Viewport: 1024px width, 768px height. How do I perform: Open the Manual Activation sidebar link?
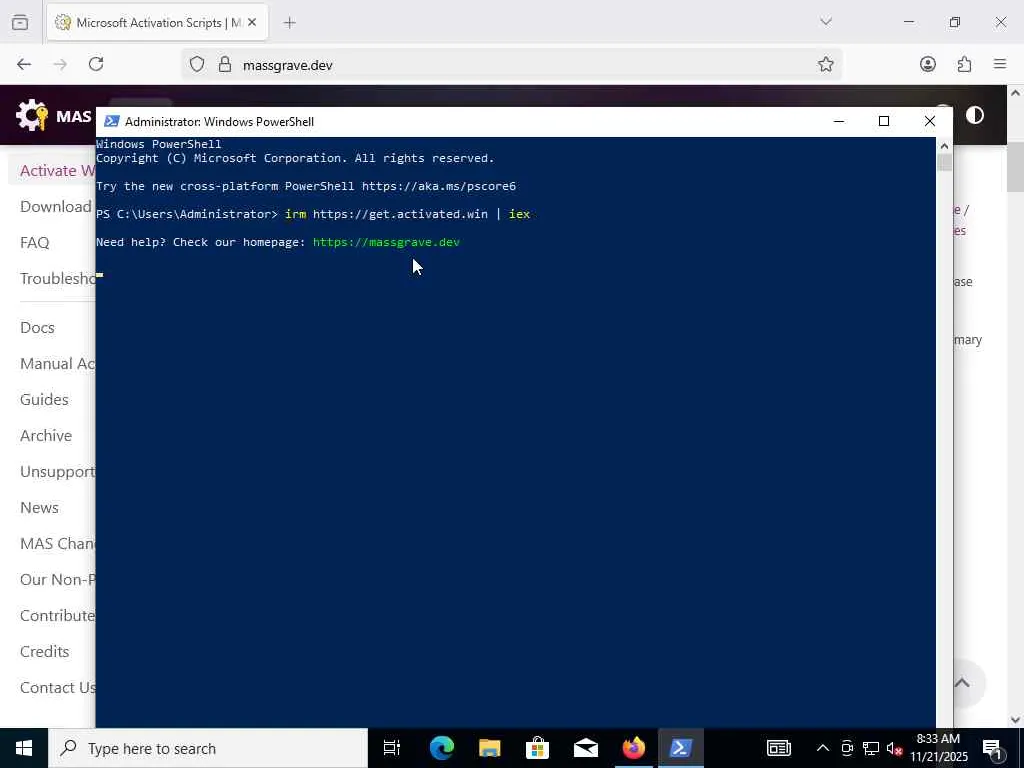(x=57, y=363)
